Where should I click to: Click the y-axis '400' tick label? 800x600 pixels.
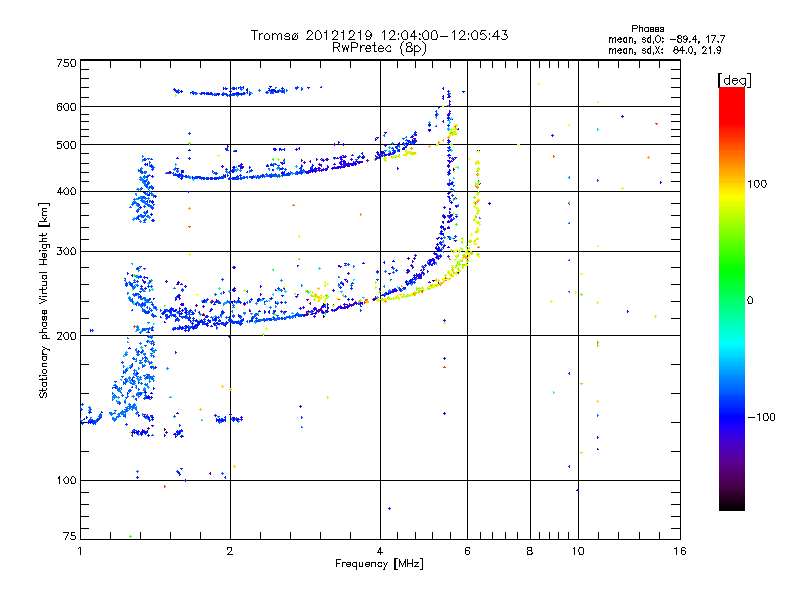click(66, 191)
